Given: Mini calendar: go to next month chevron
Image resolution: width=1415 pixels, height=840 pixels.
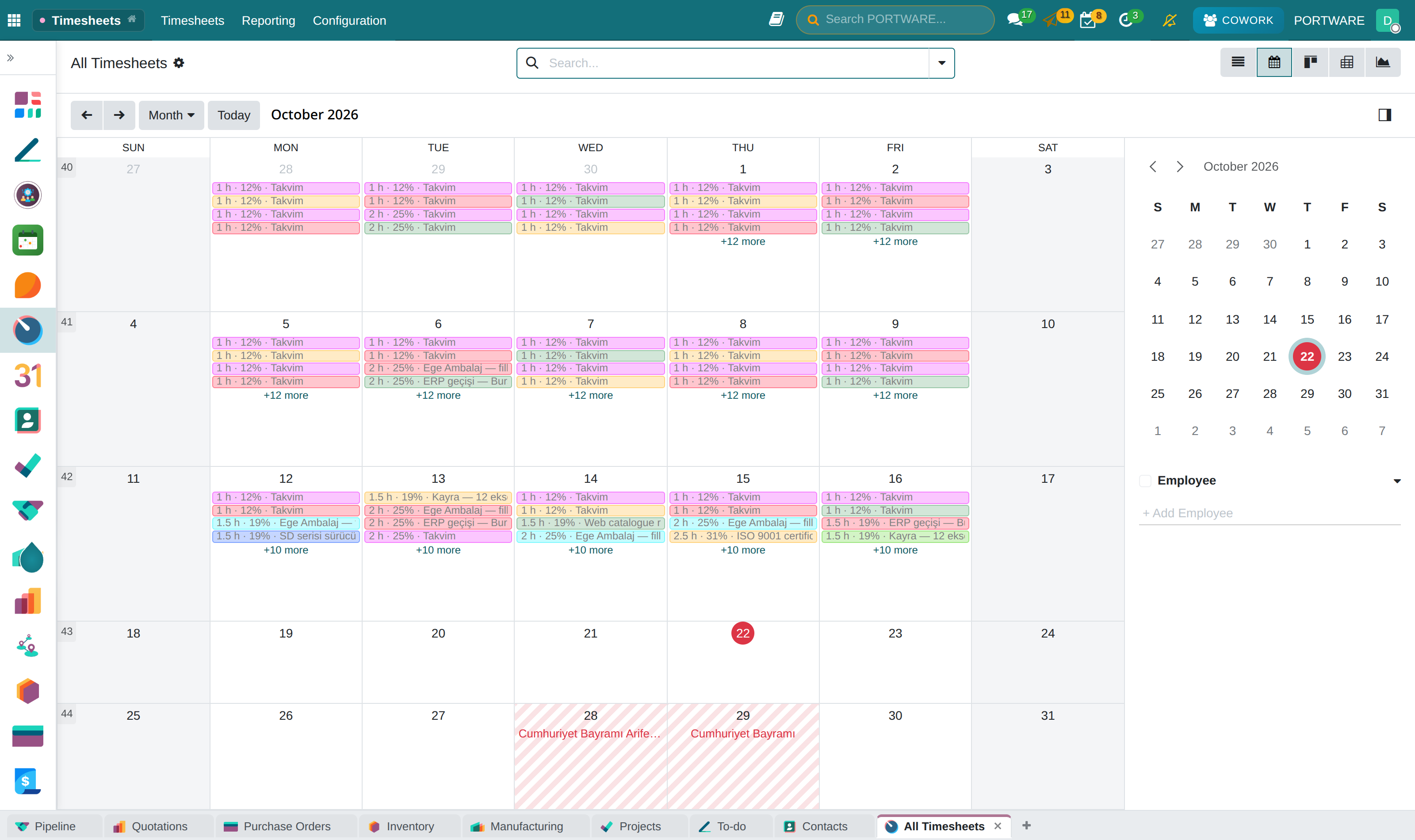Looking at the screenshot, I should (1180, 166).
